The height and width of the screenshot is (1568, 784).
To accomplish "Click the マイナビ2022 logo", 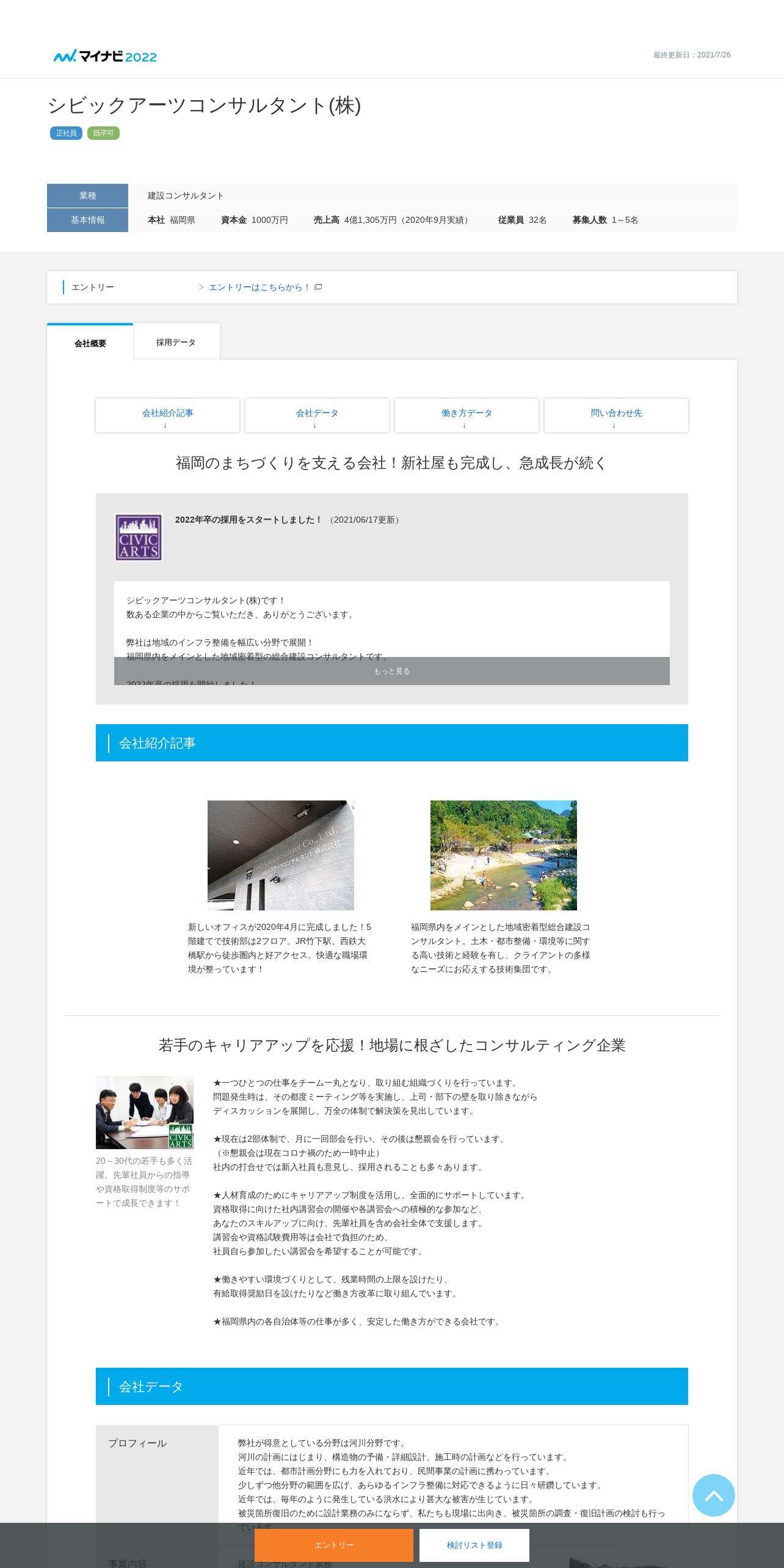I will 105,56.
